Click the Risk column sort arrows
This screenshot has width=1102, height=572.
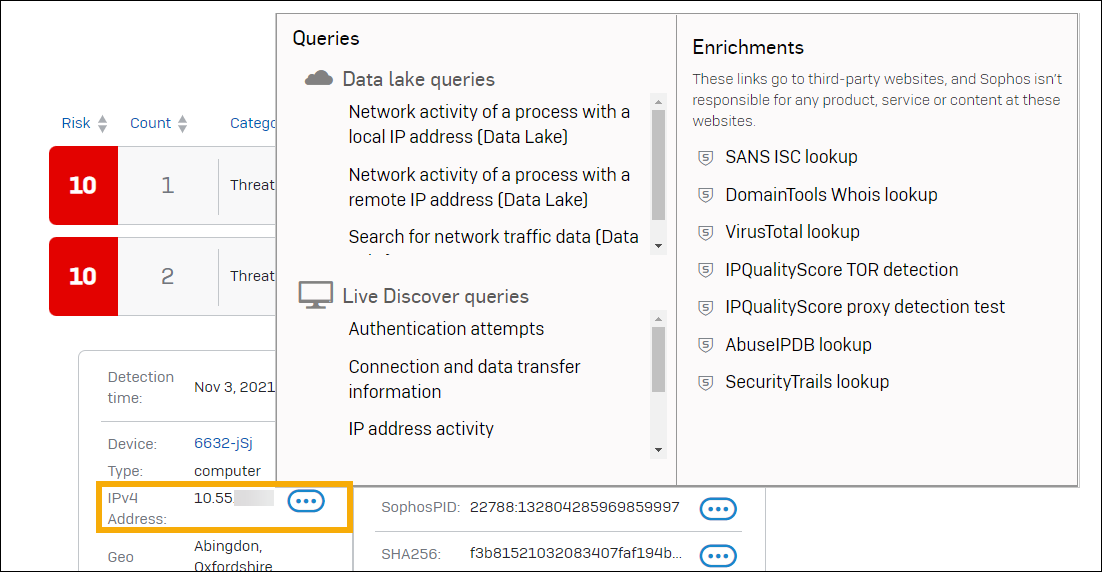pos(102,124)
